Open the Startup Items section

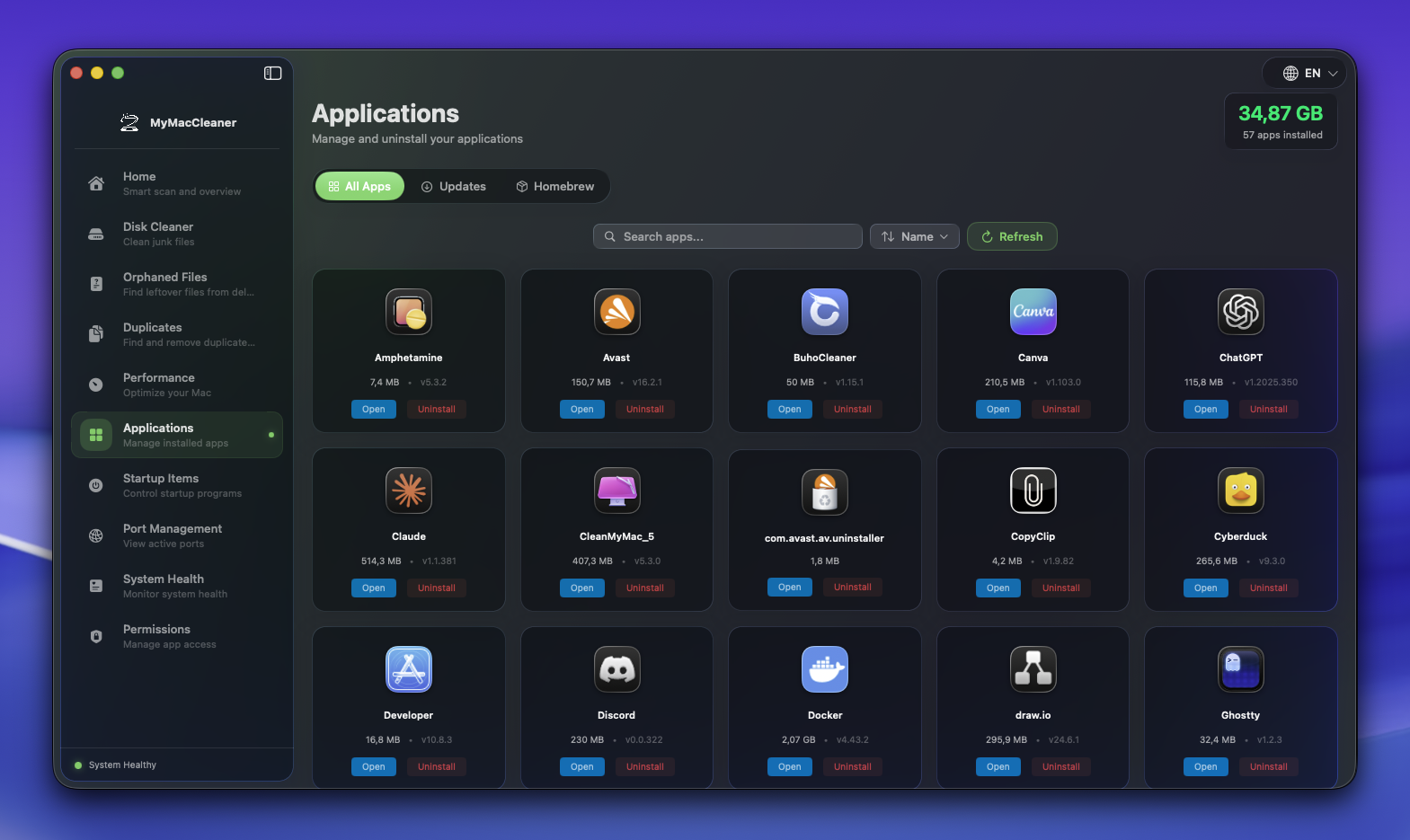pos(177,485)
